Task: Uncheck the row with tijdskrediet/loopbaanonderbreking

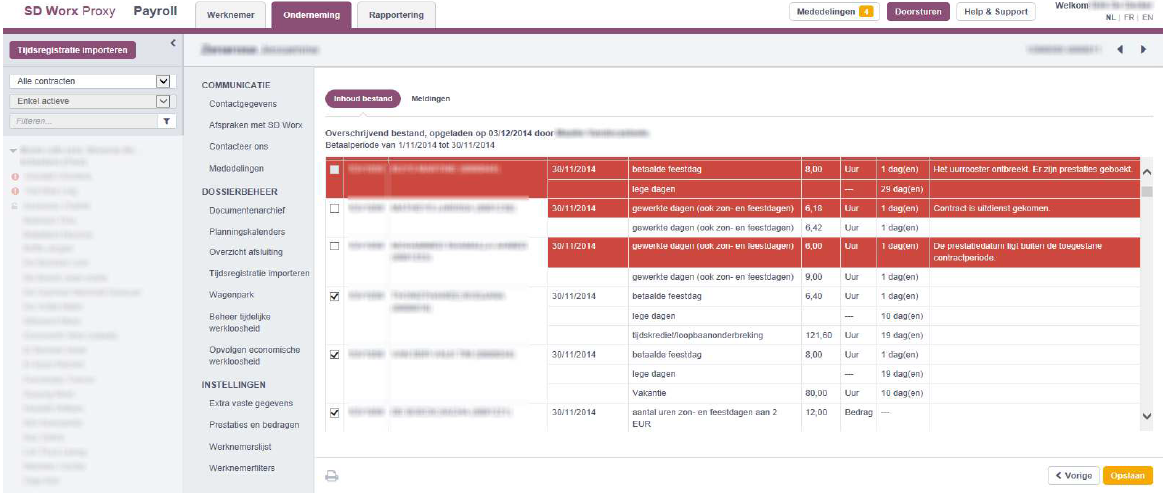Action: (x=335, y=296)
